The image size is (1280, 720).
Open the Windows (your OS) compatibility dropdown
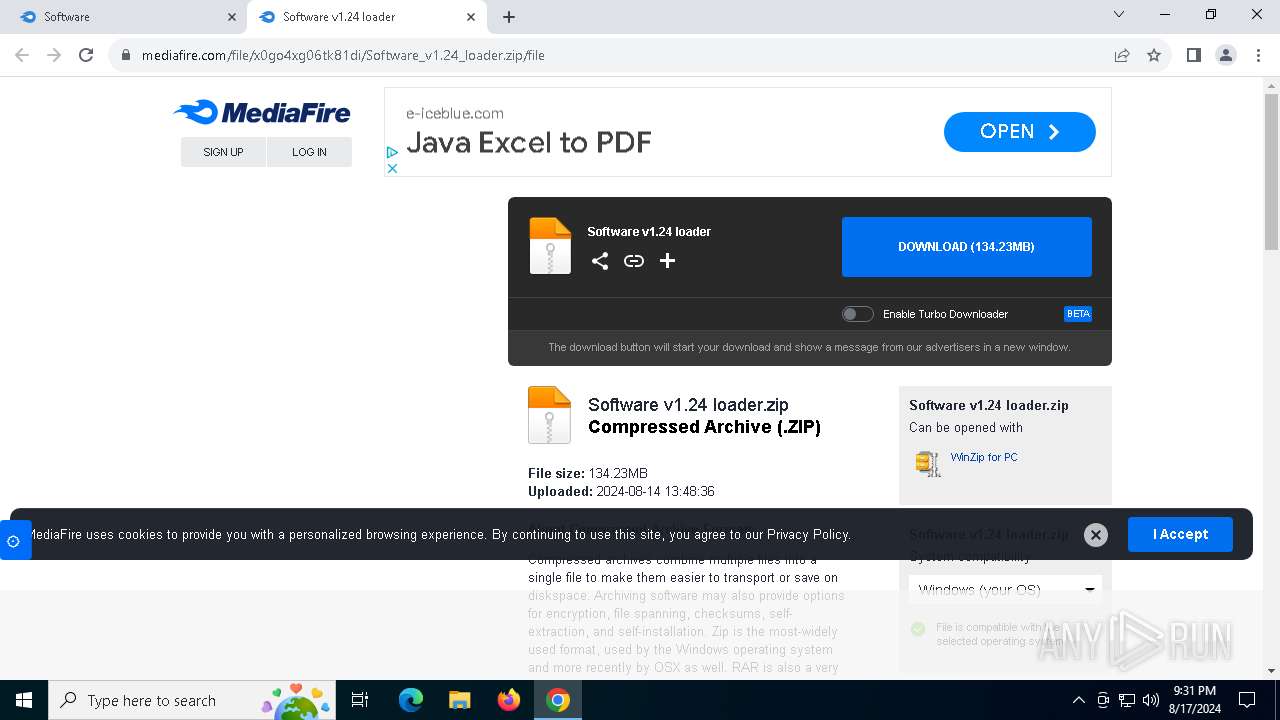click(1005, 589)
